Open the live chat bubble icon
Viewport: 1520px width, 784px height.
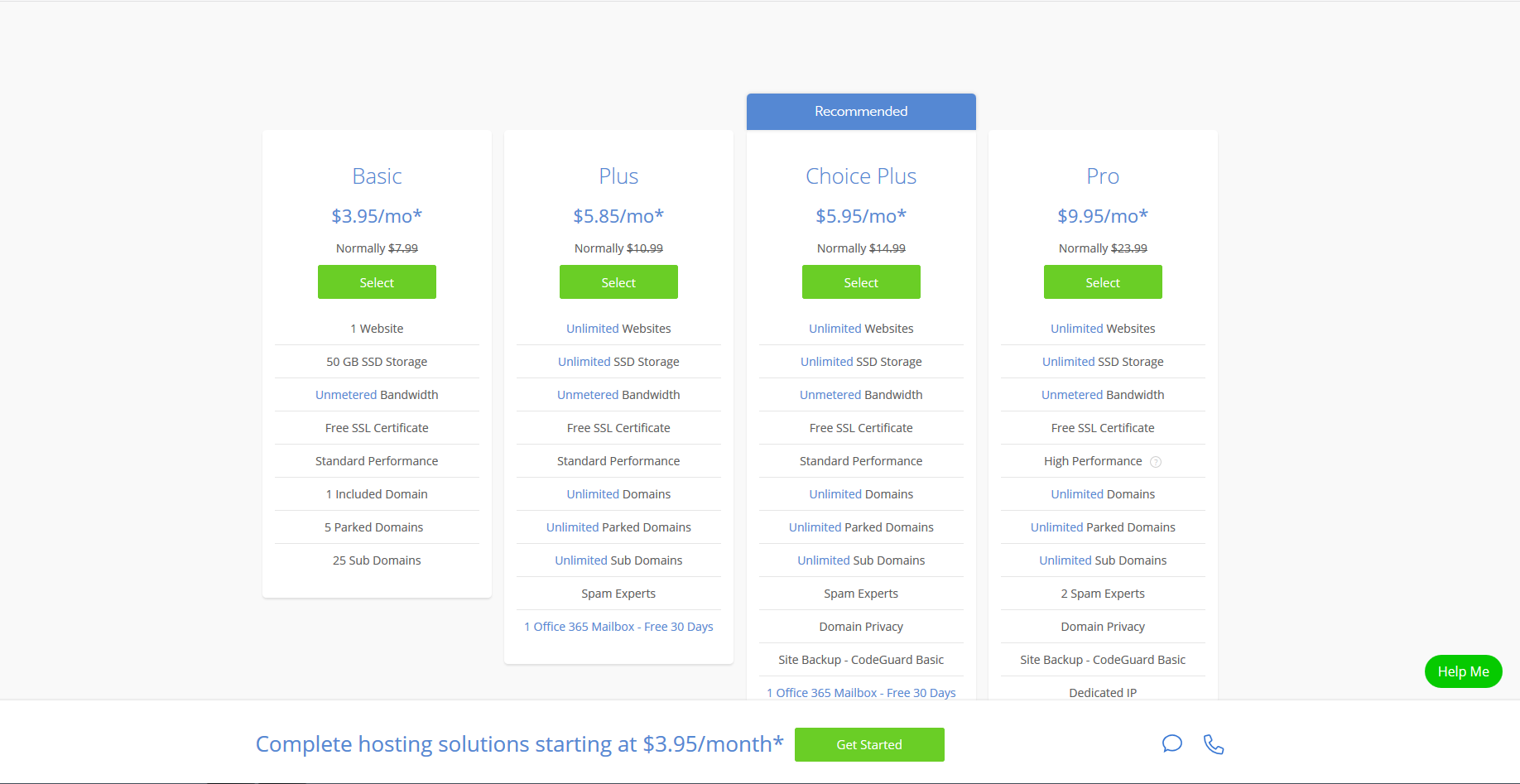1171,743
